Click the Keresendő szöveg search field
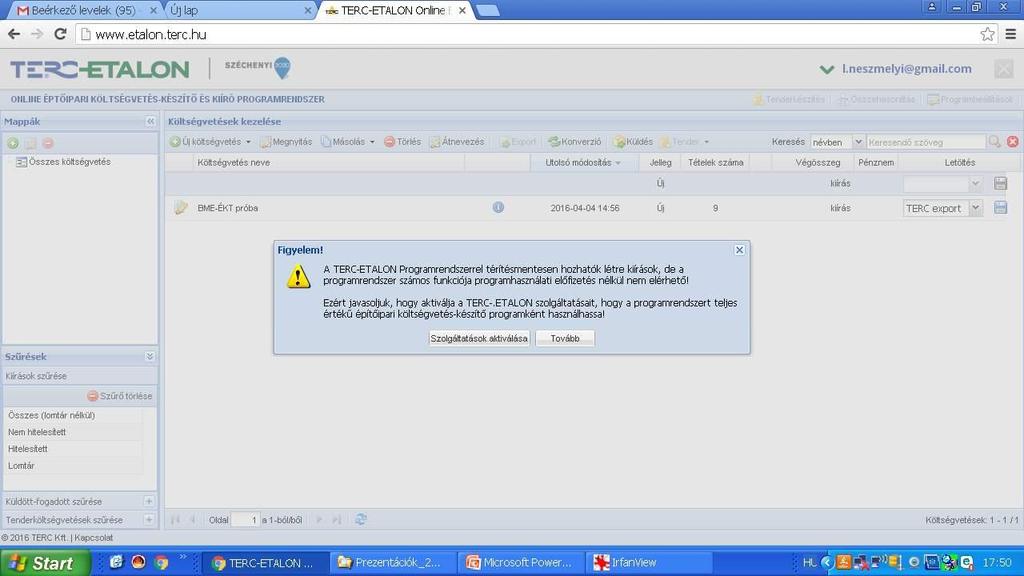This screenshot has height=576, width=1024. click(x=925, y=142)
